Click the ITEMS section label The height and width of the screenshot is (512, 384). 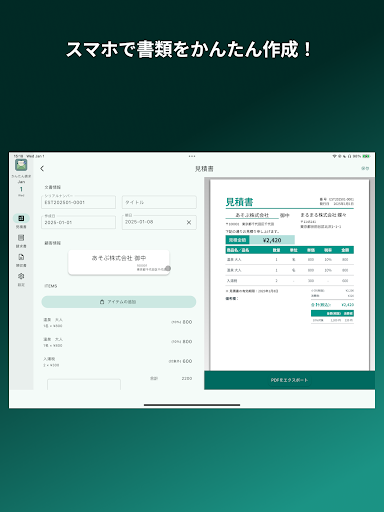point(51,286)
